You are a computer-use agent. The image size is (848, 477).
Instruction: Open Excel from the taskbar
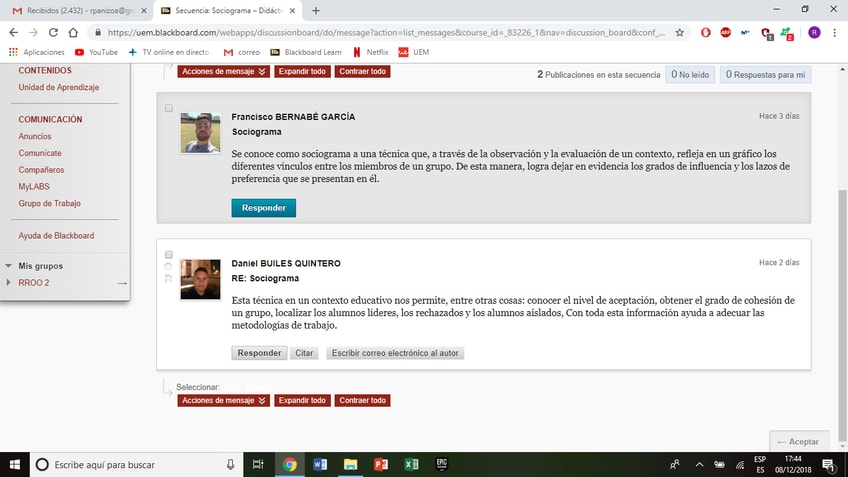(411, 465)
